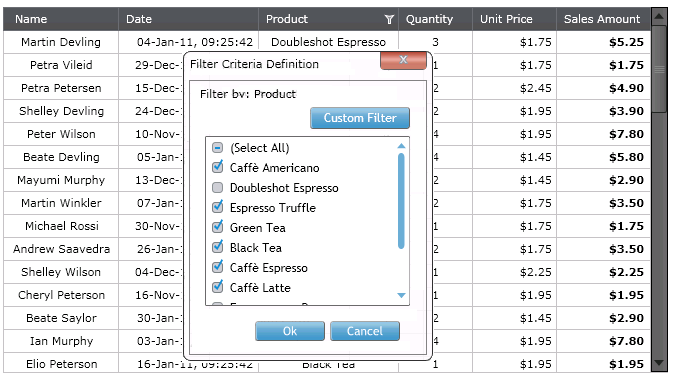This screenshot has height=377, width=673.
Task: Select the Peter Wilson name cell
Action: coord(61,134)
